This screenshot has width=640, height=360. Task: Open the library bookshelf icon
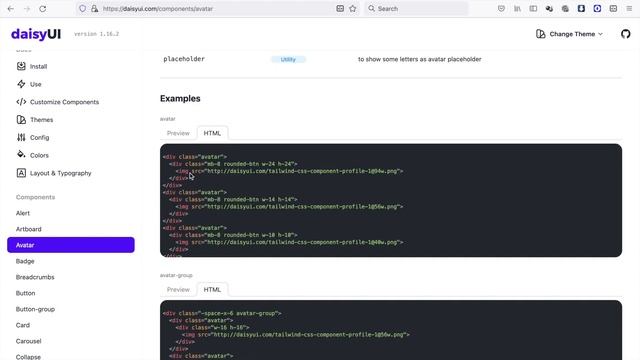click(x=517, y=9)
